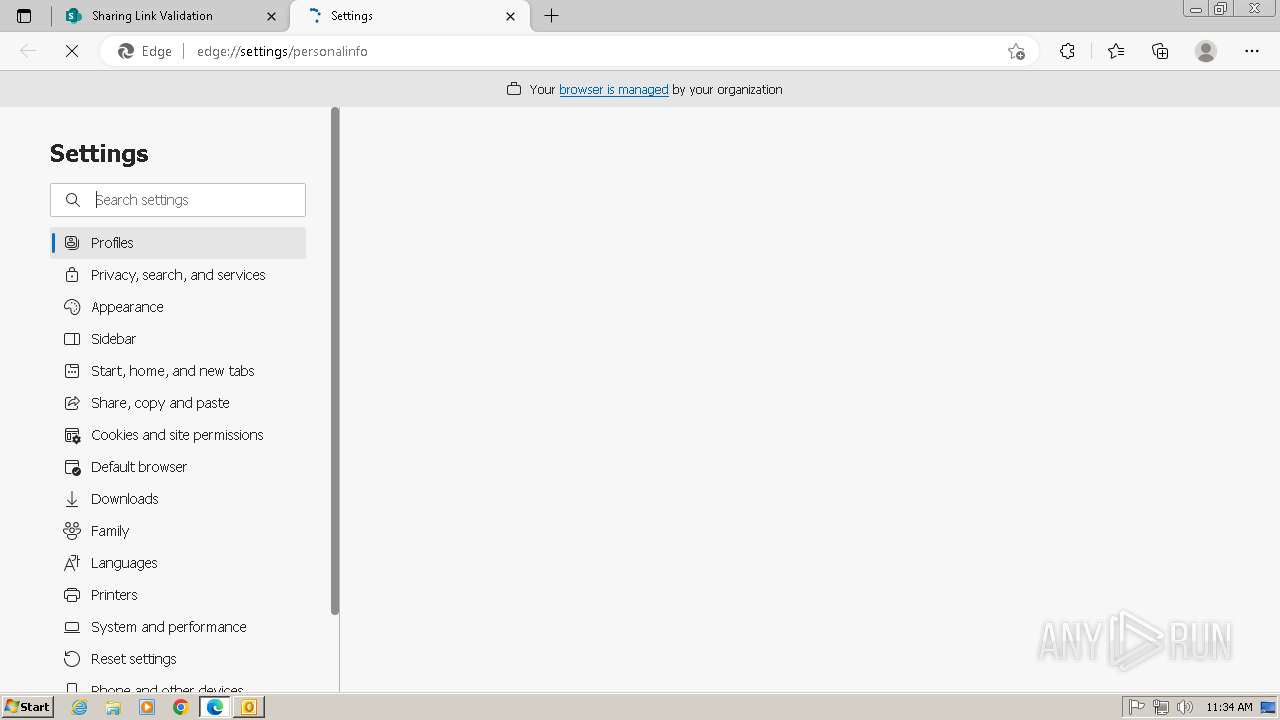This screenshot has width=1280, height=720.
Task: Open Downloads settings
Action: coord(178,499)
